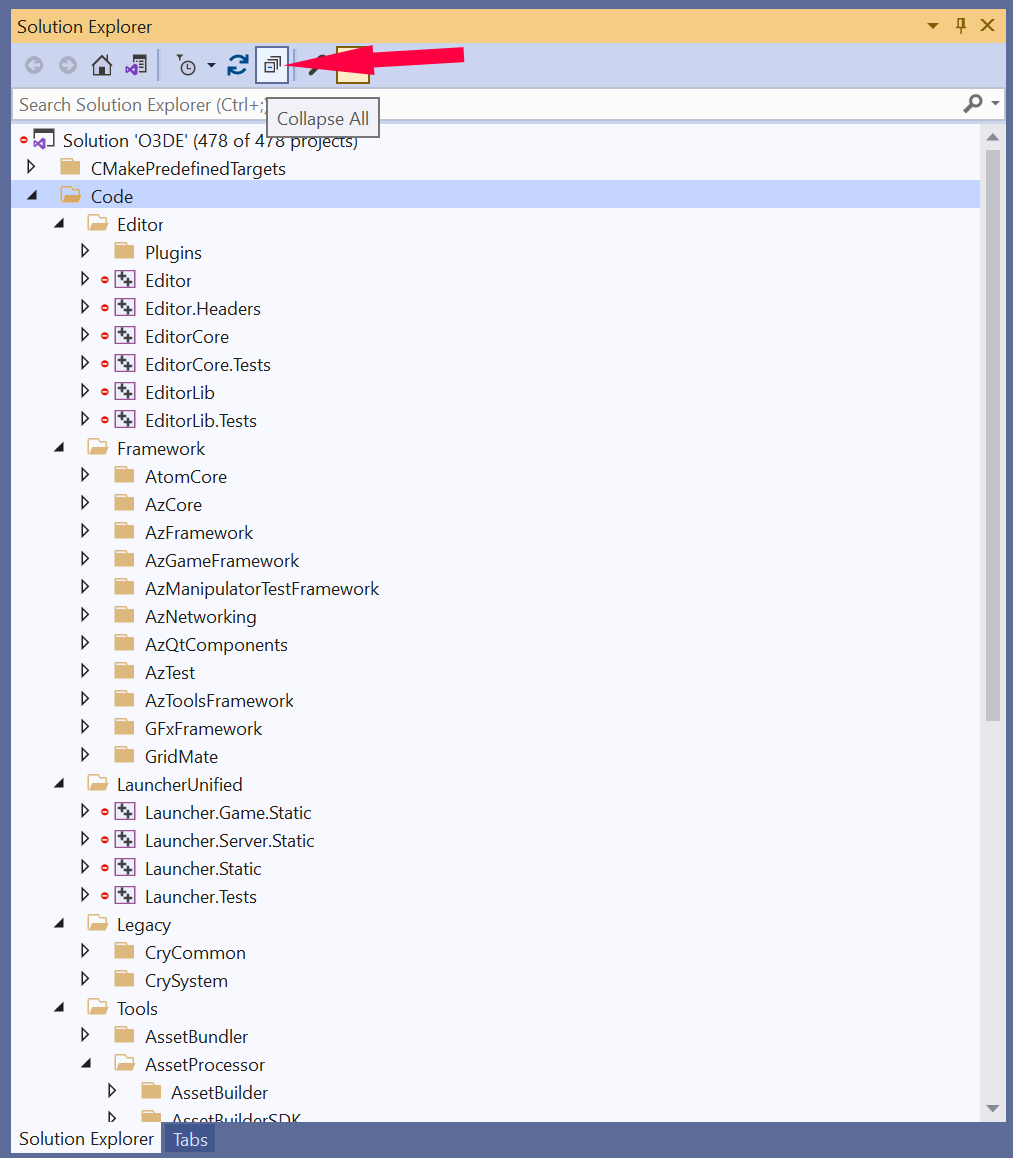Click the AzNetworking folder icon
Image resolution: width=1013 pixels, height=1158 pixels.
point(125,615)
